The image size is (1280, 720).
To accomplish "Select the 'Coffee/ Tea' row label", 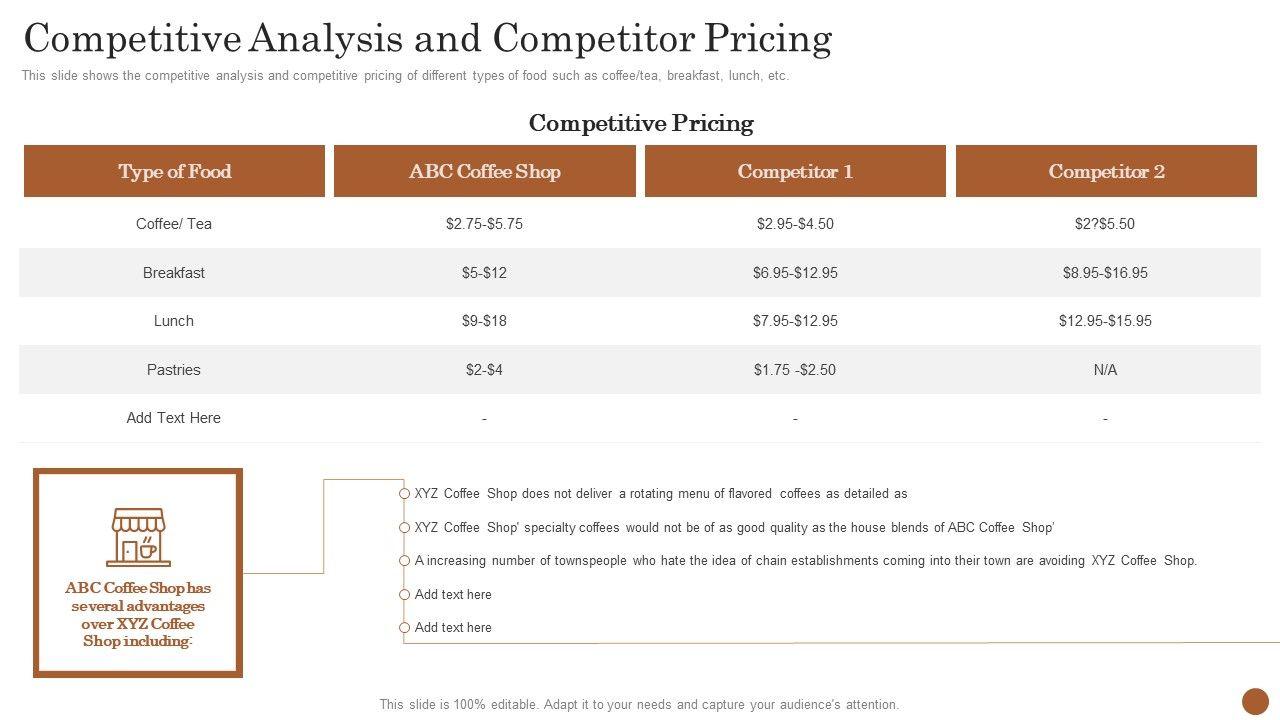I will [x=174, y=224].
